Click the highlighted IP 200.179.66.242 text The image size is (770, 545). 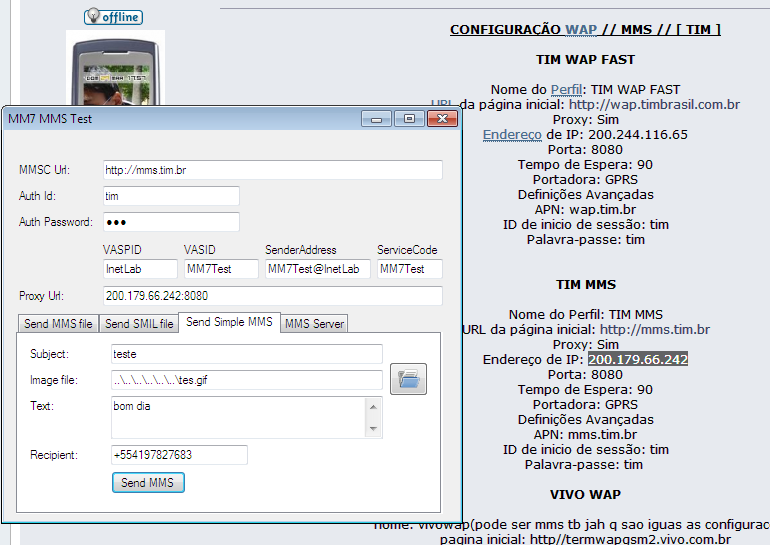click(x=638, y=359)
